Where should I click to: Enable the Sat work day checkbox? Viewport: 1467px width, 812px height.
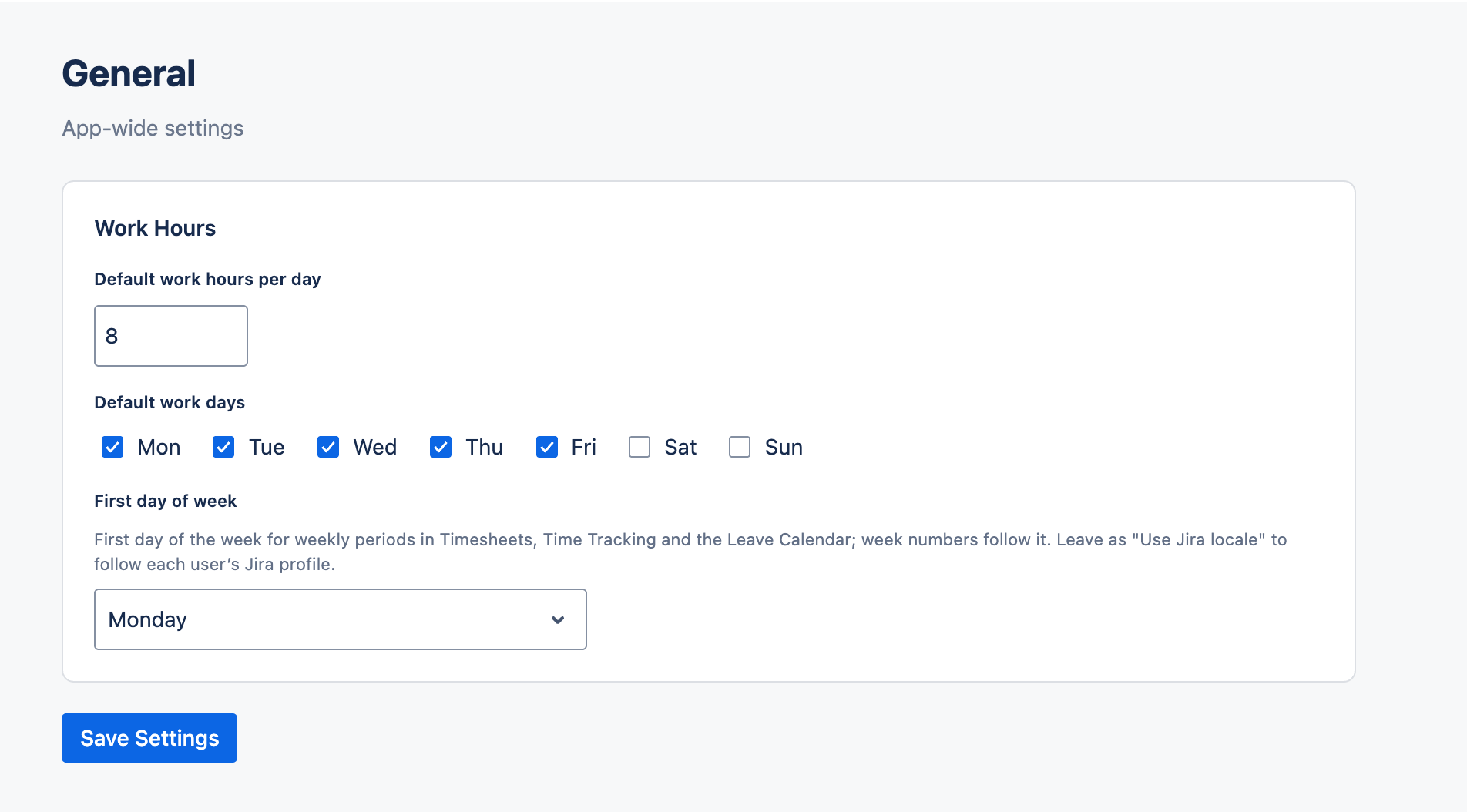[x=640, y=447]
